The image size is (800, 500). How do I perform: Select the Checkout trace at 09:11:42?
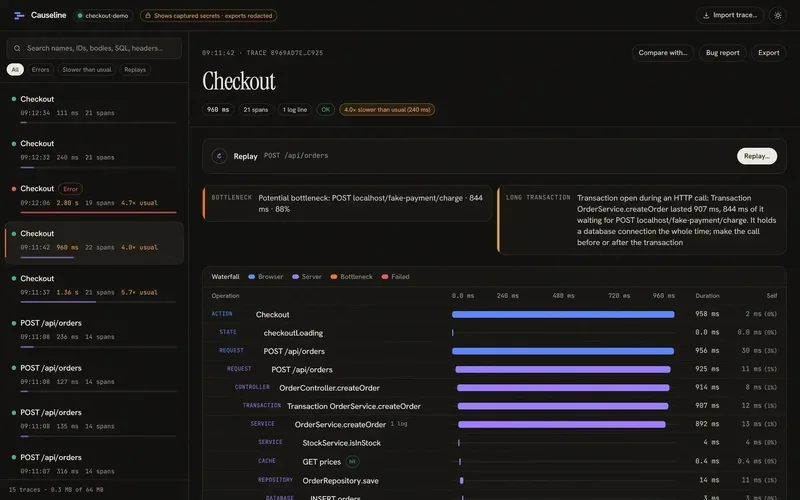coord(94,243)
